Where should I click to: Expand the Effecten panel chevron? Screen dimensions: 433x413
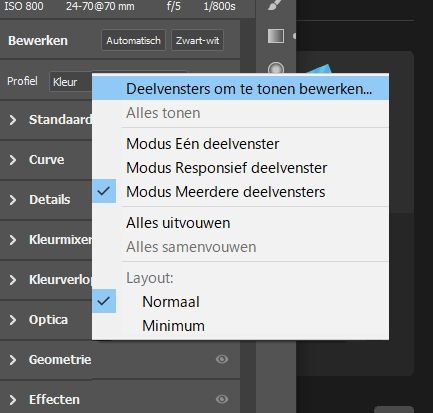13,400
